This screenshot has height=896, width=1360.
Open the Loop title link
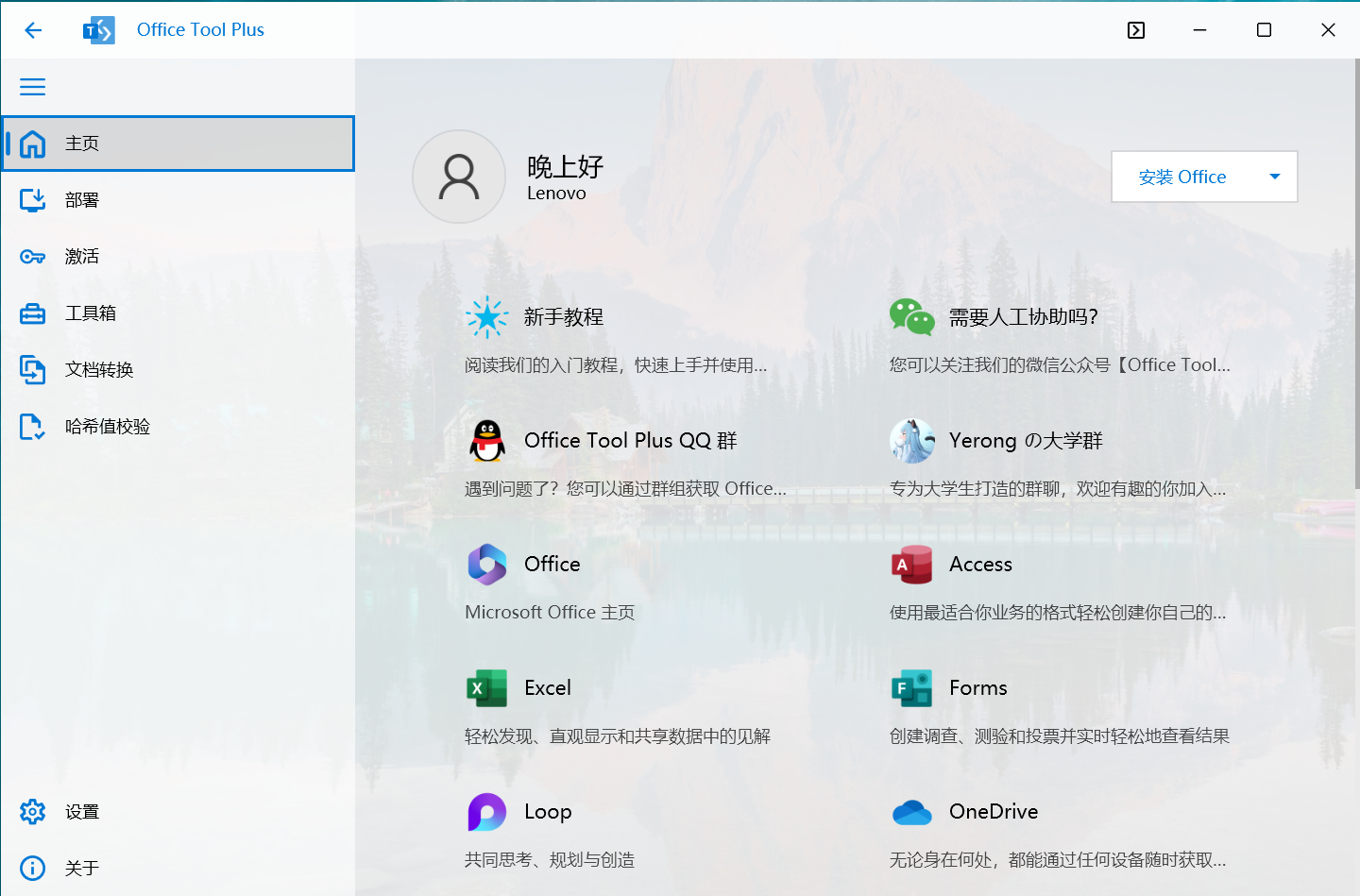click(x=548, y=812)
